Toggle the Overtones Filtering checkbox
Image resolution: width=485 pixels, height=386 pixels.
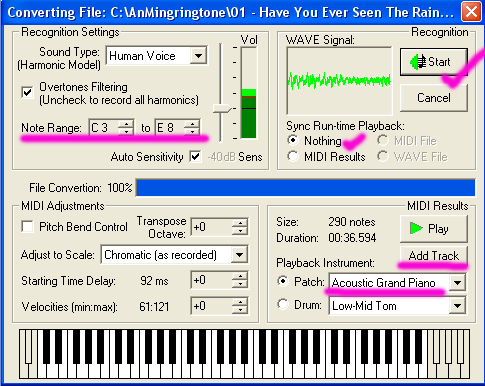tap(27, 92)
